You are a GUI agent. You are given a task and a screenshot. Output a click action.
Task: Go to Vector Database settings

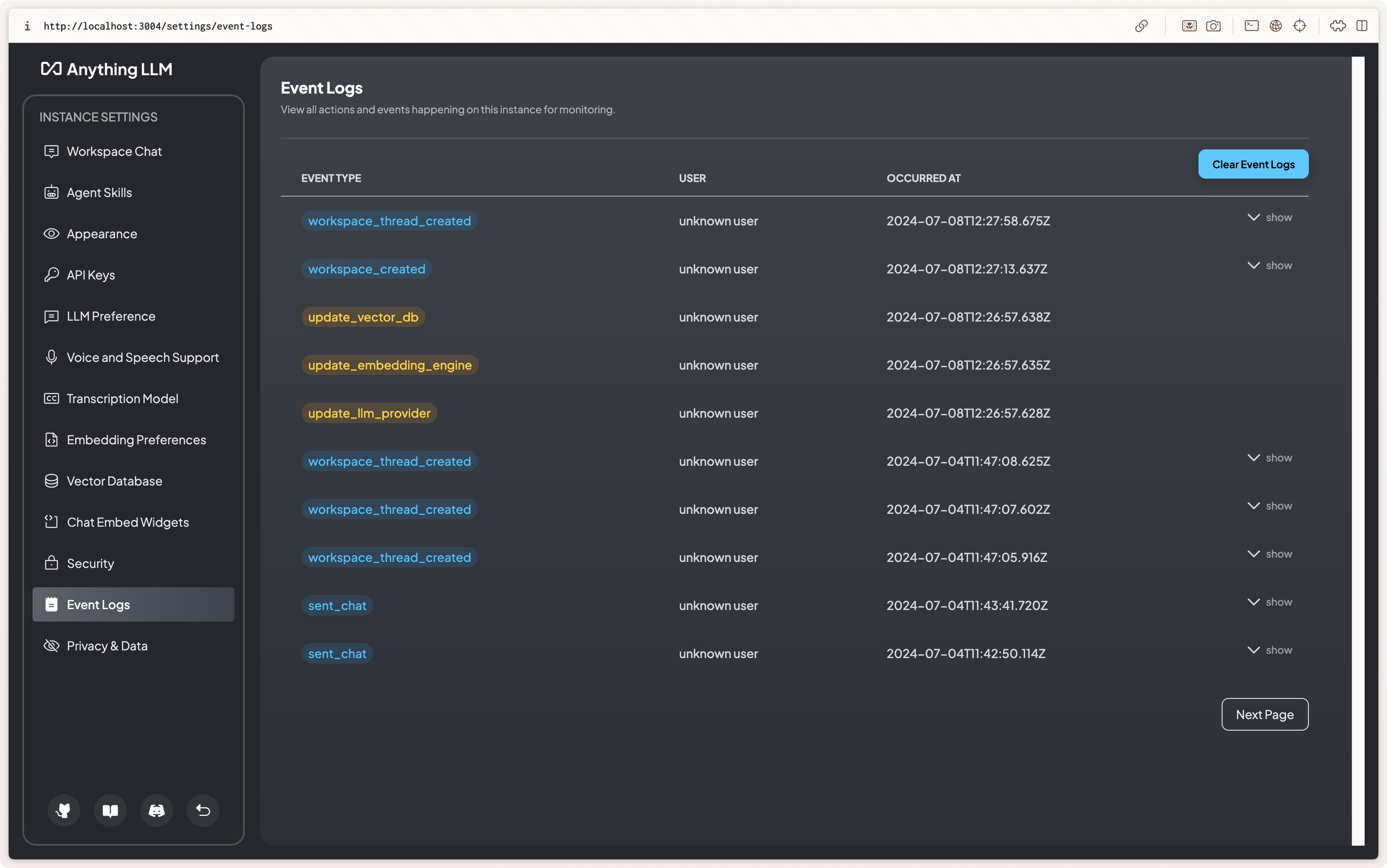114,481
